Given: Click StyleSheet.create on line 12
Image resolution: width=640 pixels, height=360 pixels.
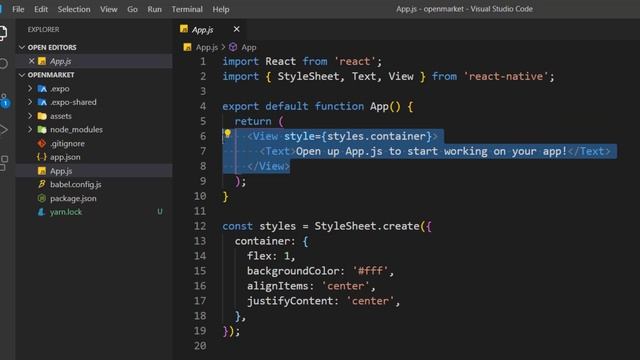Looking at the screenshot, I should click(367, 226).
